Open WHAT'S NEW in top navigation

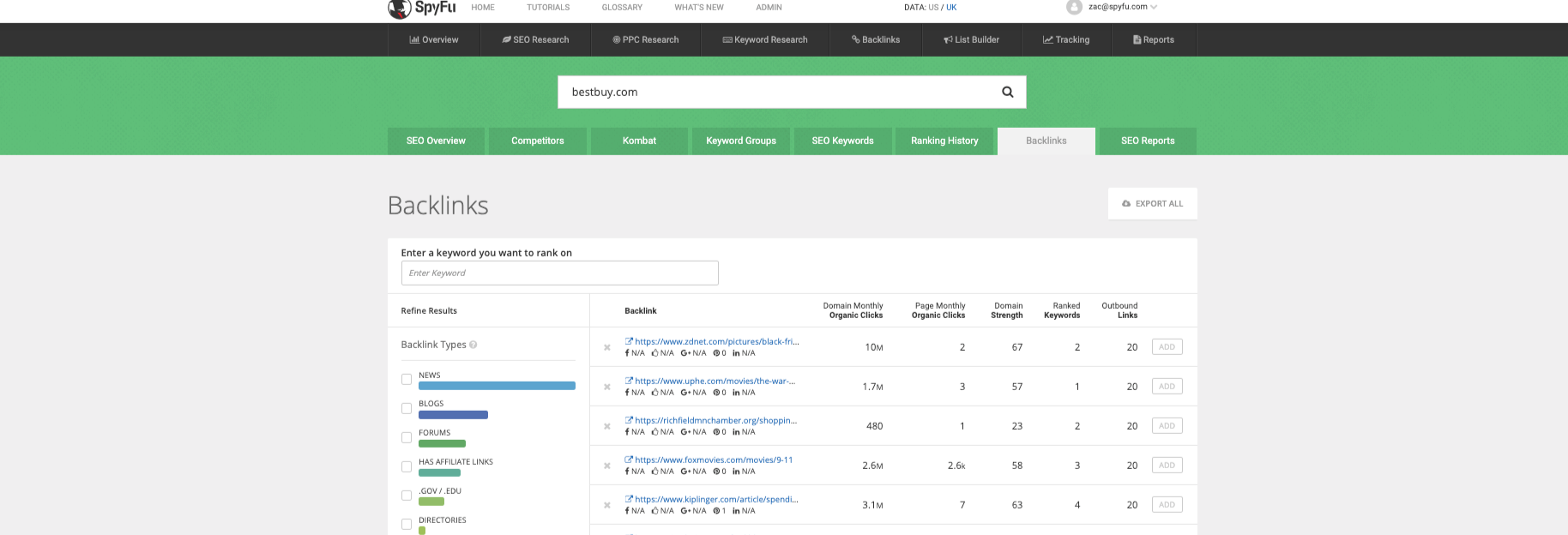point(699,7)
